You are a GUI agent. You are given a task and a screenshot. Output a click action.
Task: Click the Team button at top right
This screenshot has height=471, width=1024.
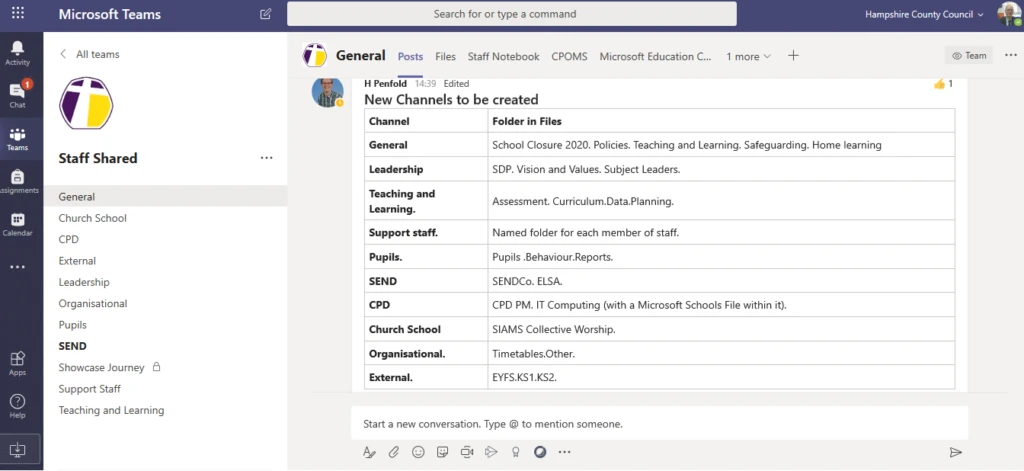click(x=969, y=56)
